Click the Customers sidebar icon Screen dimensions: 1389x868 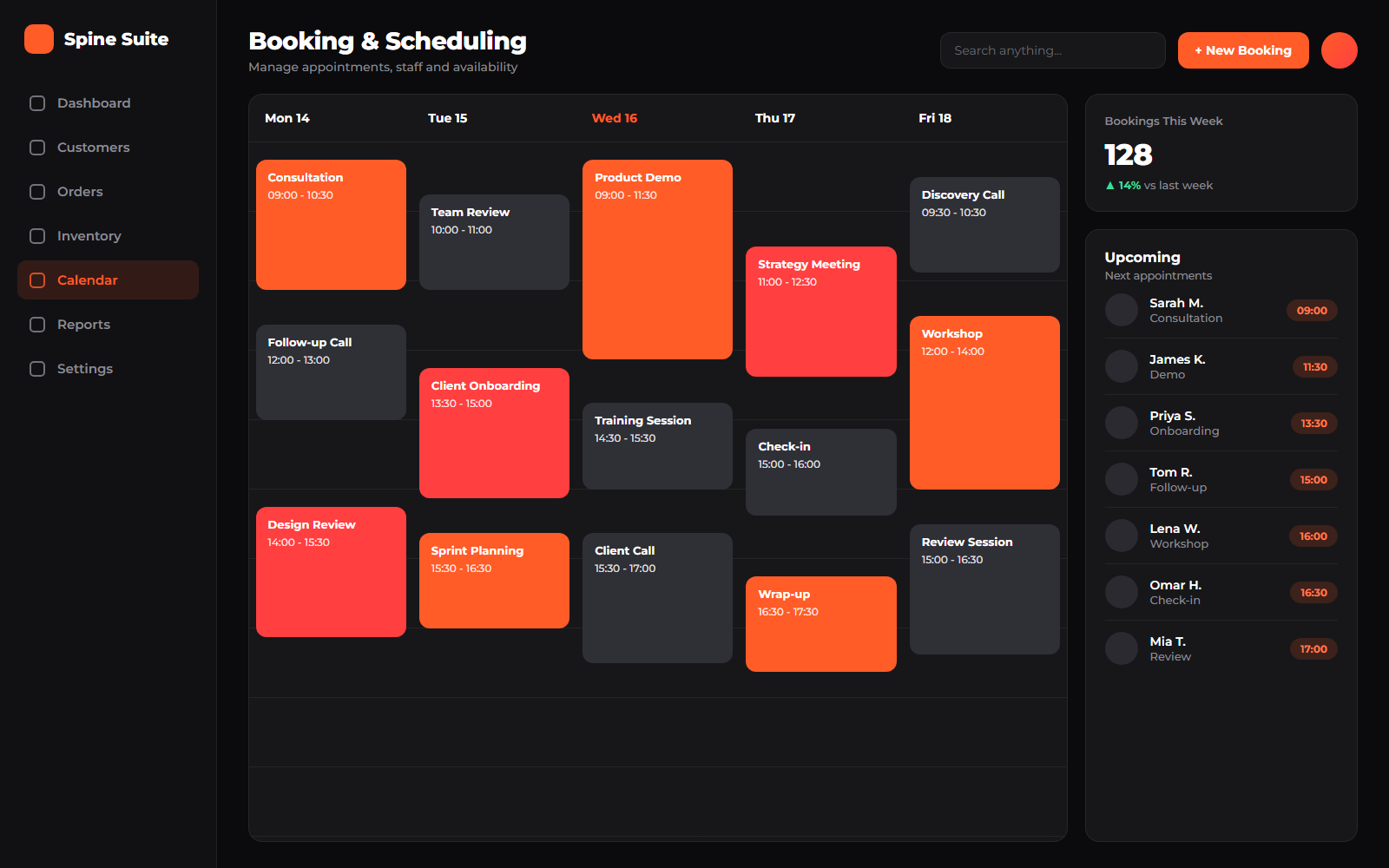pyautogui.click(x=37, y=148)
